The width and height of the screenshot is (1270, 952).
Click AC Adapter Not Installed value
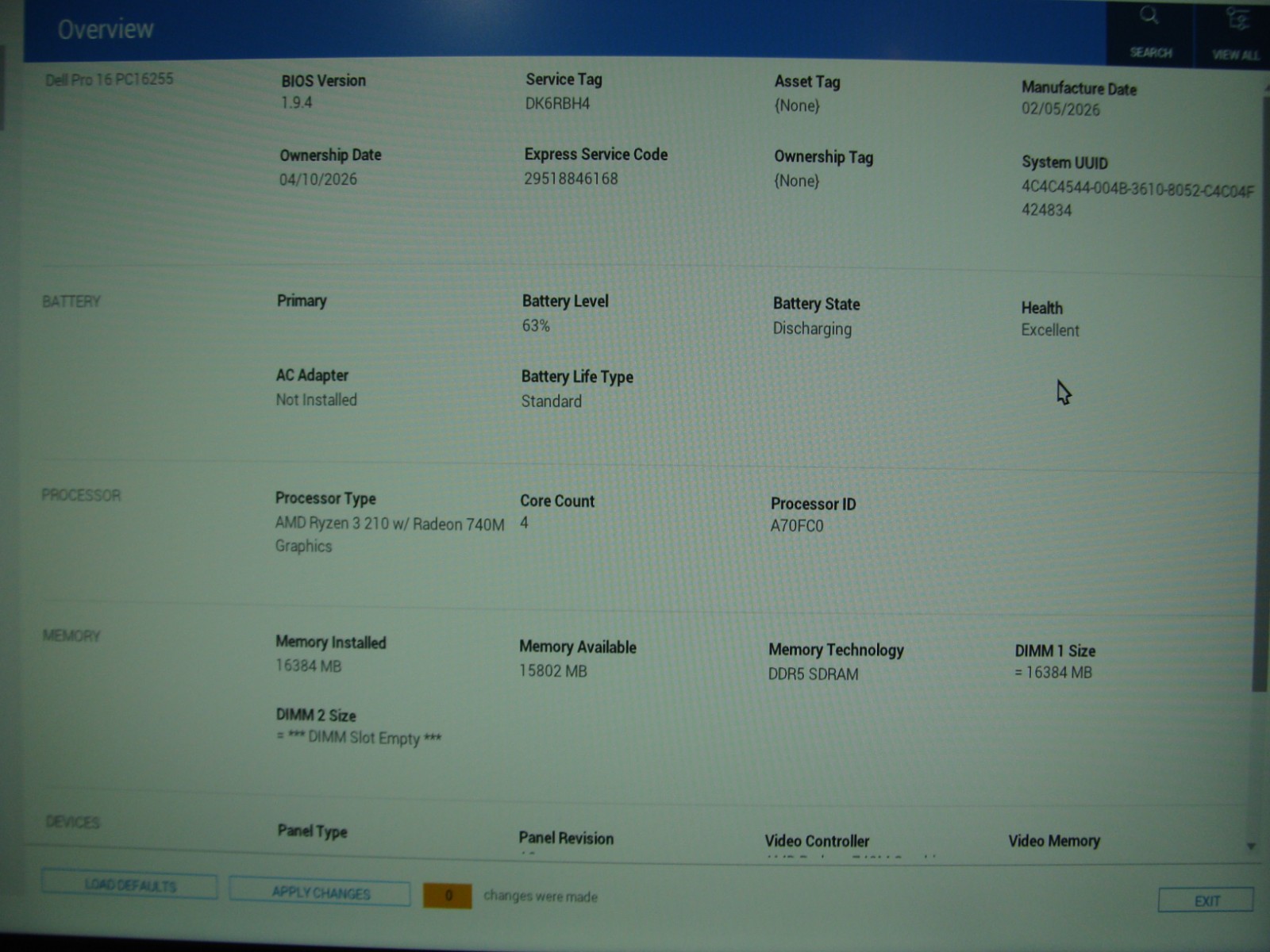click(x=316, y=400)
